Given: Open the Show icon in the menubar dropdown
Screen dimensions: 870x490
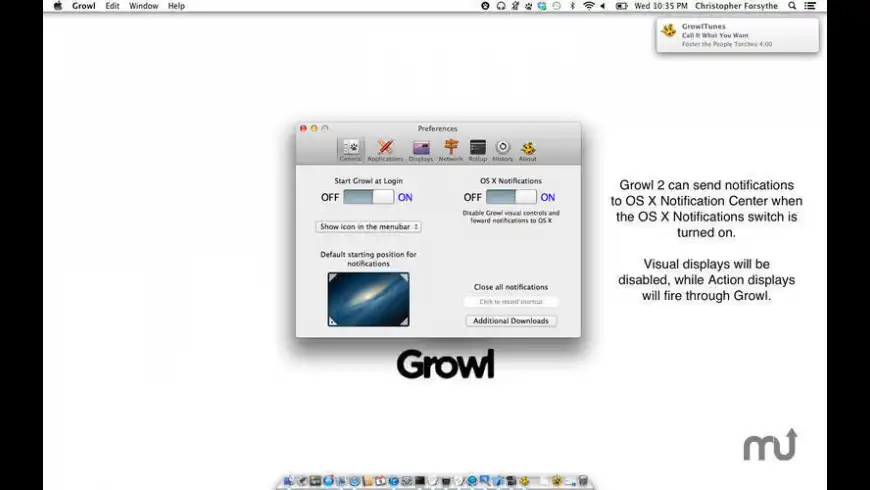Looking at the screenshot, I should click(368, 226).
